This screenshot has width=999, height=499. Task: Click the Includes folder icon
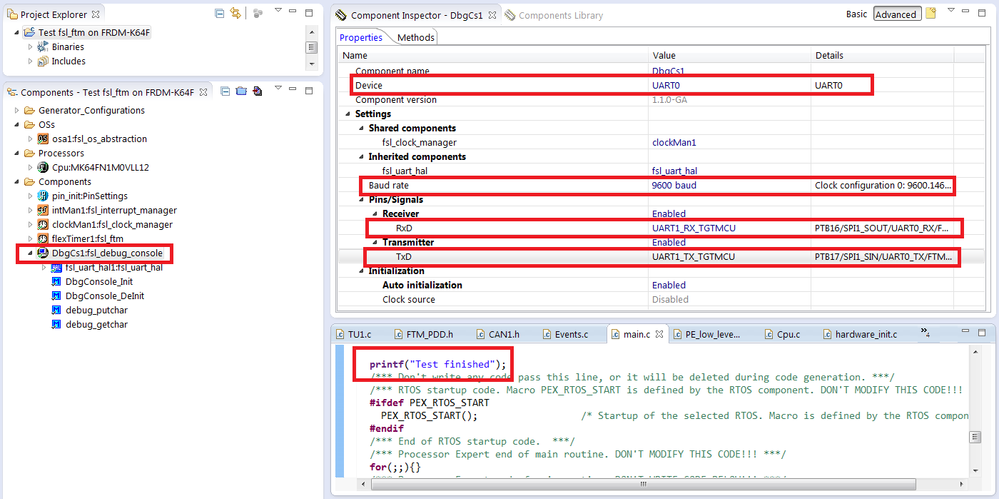[x=43, y=61]
